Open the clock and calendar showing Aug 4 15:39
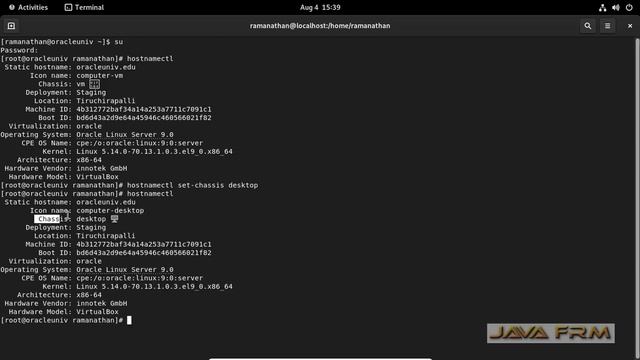This screenshot has width=640, height=360. (x=320, y=7)
